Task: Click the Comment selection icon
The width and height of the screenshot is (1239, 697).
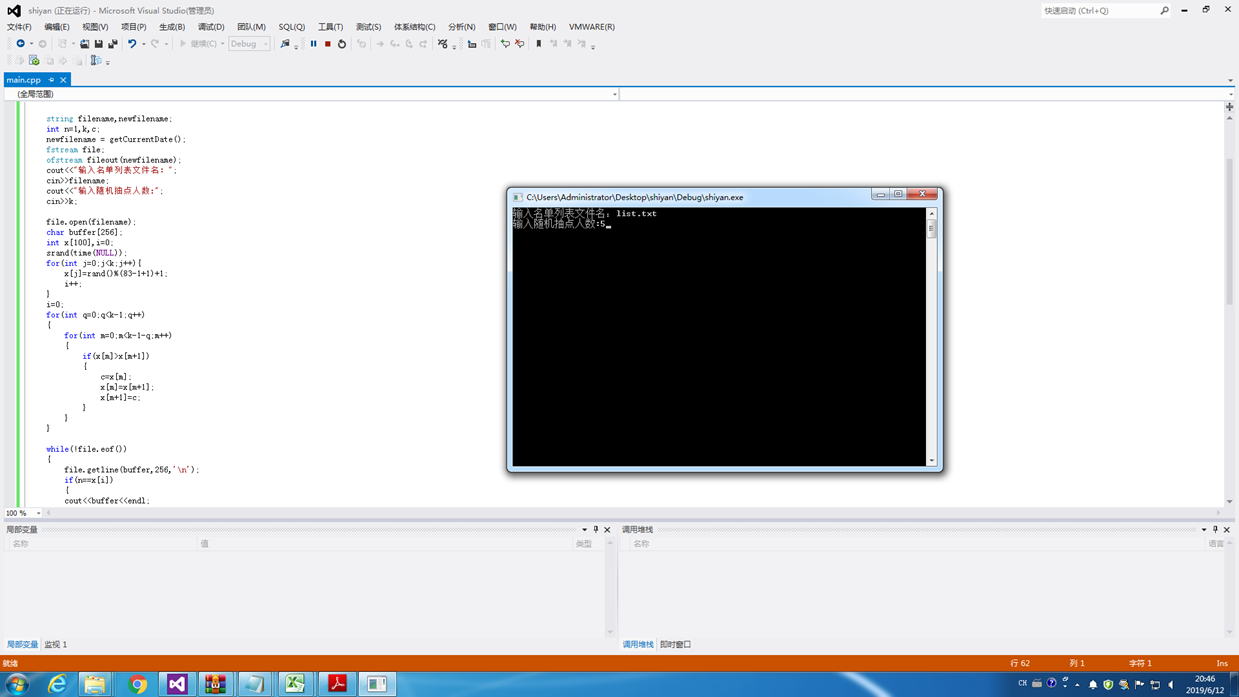Action: coord(505,44)
